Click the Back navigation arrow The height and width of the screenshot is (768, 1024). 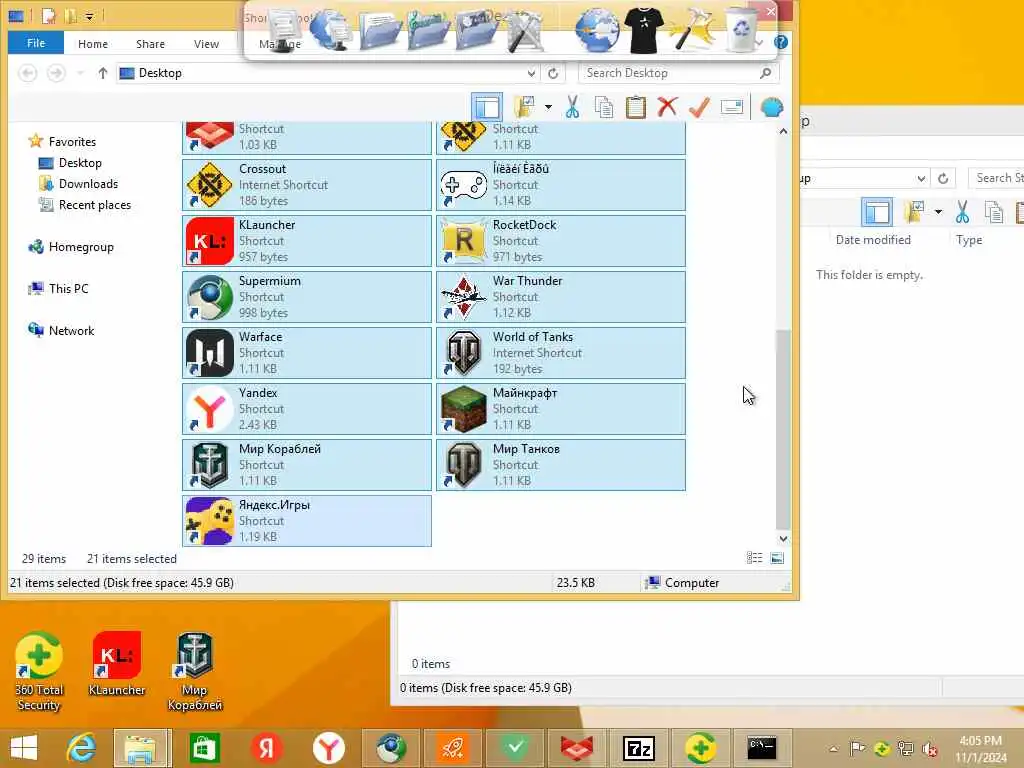[x=27, y=72]
